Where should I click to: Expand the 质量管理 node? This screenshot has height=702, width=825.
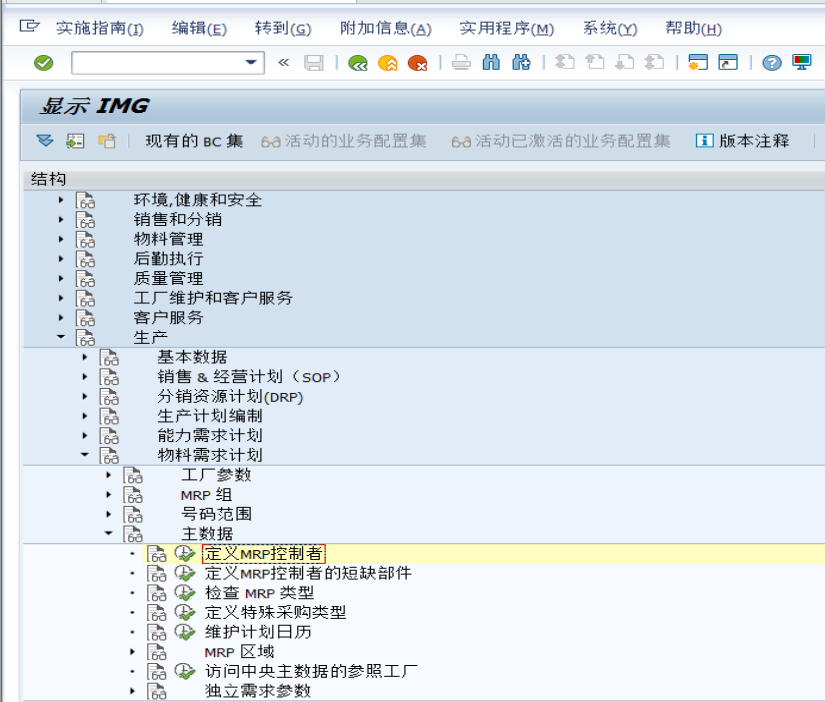(61, 278)
